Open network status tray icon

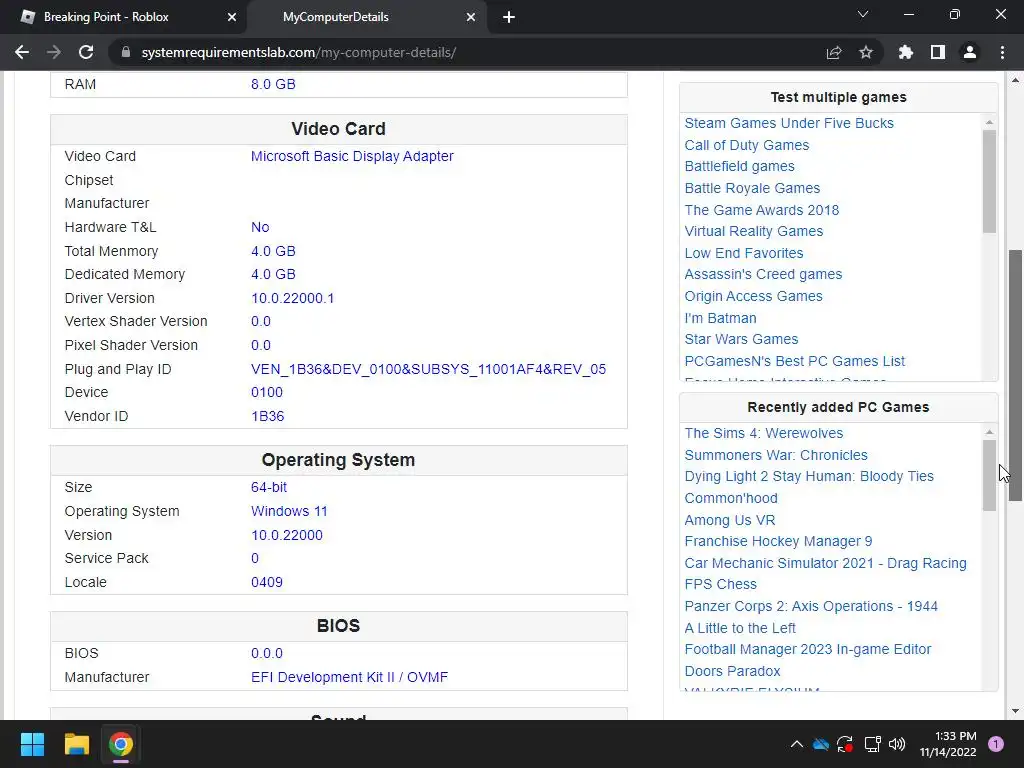872,744
